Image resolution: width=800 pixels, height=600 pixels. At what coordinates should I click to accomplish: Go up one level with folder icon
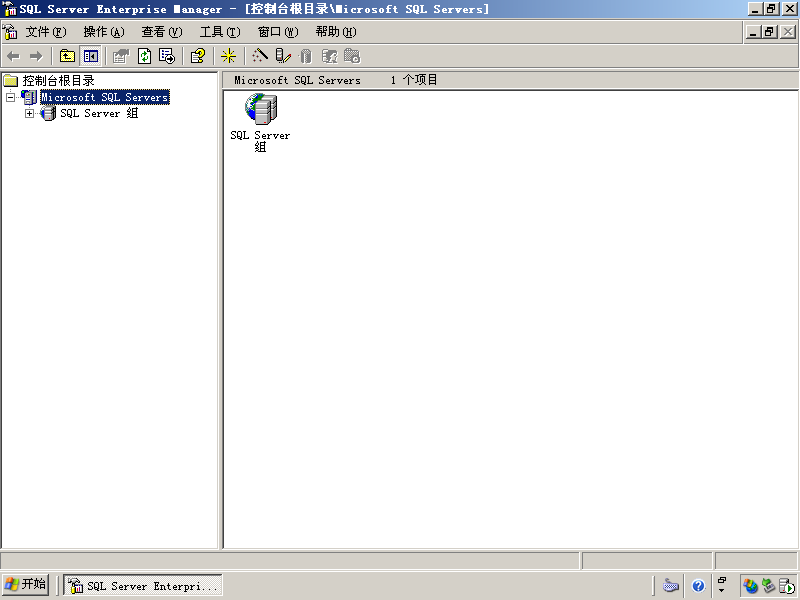[67, 56]
